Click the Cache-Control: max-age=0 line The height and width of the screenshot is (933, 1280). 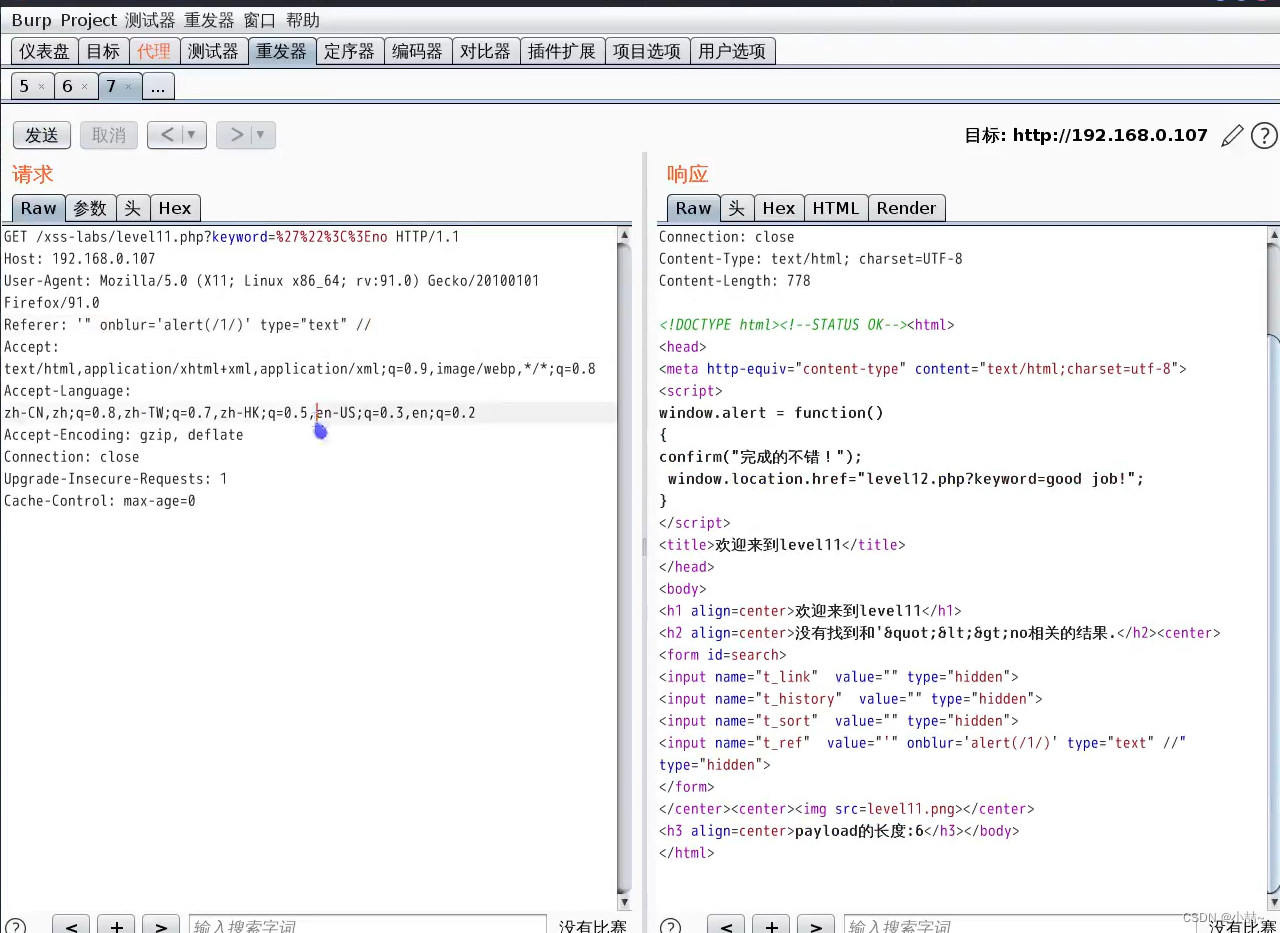pyautogui.click(x=100, y=501)
